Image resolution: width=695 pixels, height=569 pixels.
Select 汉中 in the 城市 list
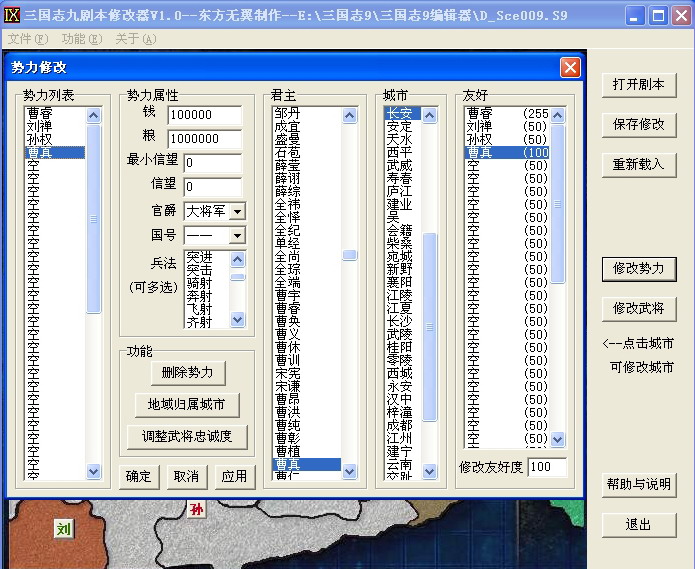tap(402, 399)
